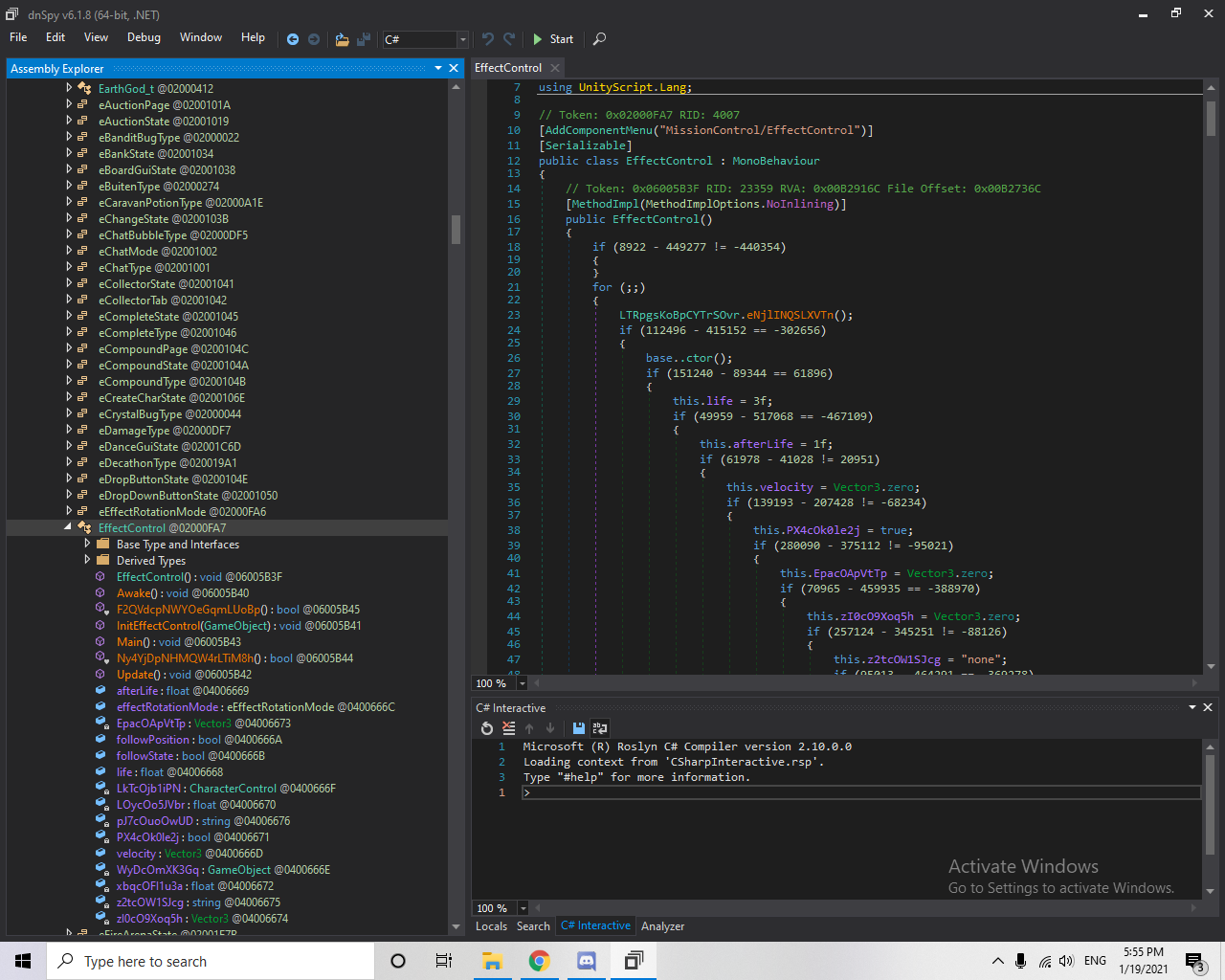Image resolution: width=1225 pixels, height=980 pixels.
Task: Open File Explorer from the taskbar
Action: (492, 961)
